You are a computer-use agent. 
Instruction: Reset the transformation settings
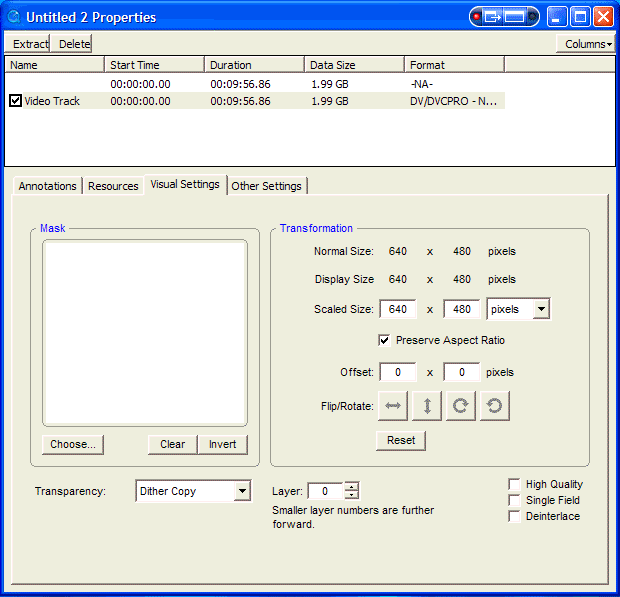click(x=401, y=440)
